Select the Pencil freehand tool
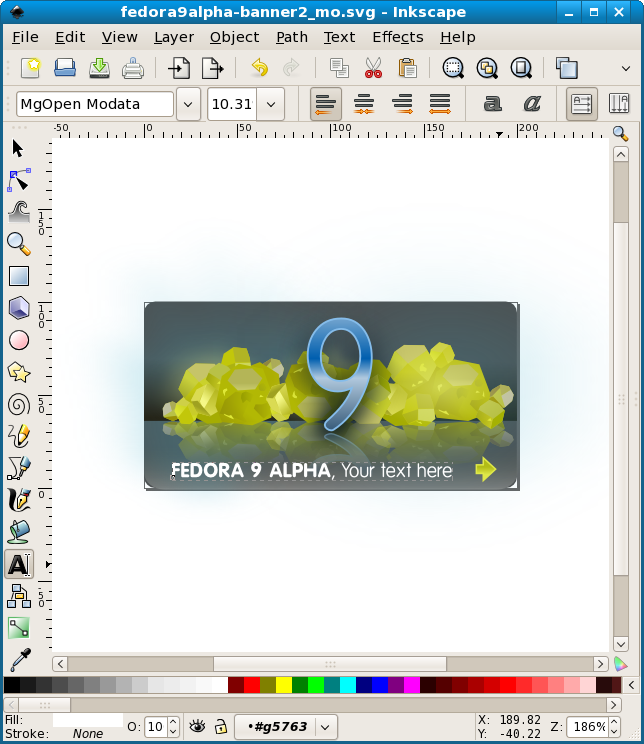This screenshot has height=744, width=644. [x=19, y=436]
